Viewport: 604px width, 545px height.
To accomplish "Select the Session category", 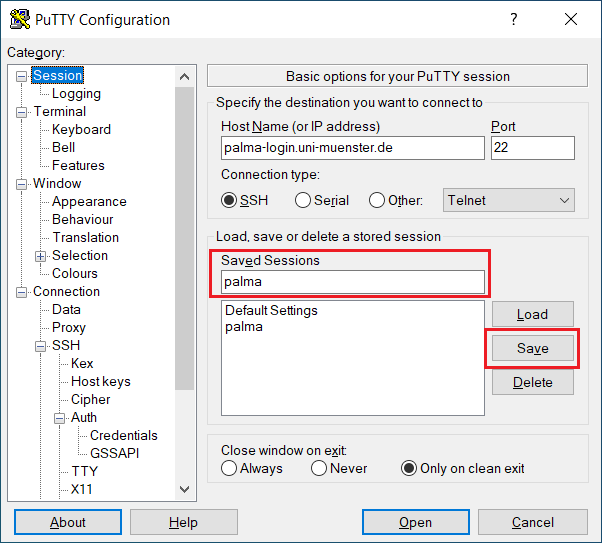I will pos(58,75).
